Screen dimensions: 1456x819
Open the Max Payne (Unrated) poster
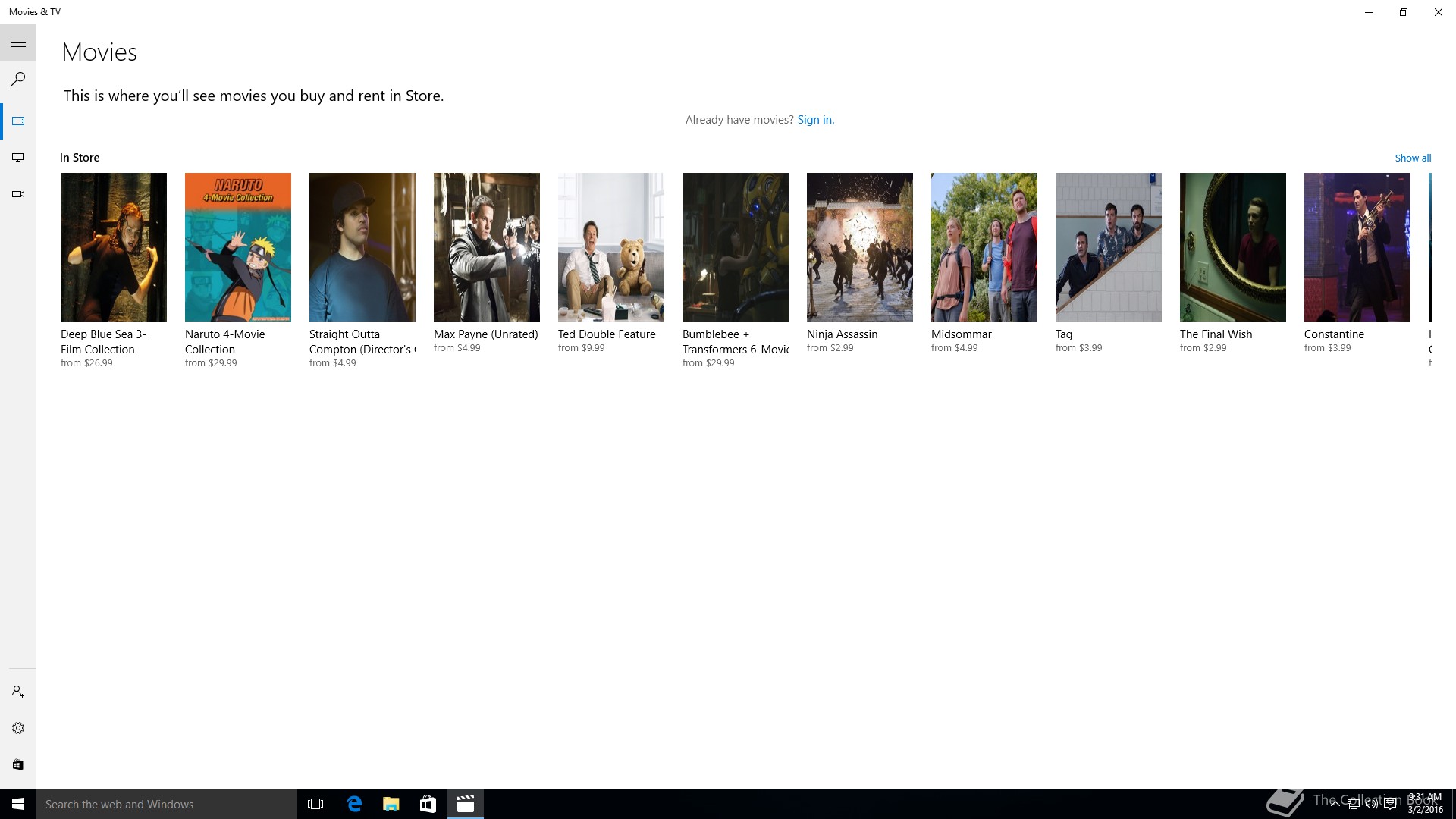[x=487, y=247]
